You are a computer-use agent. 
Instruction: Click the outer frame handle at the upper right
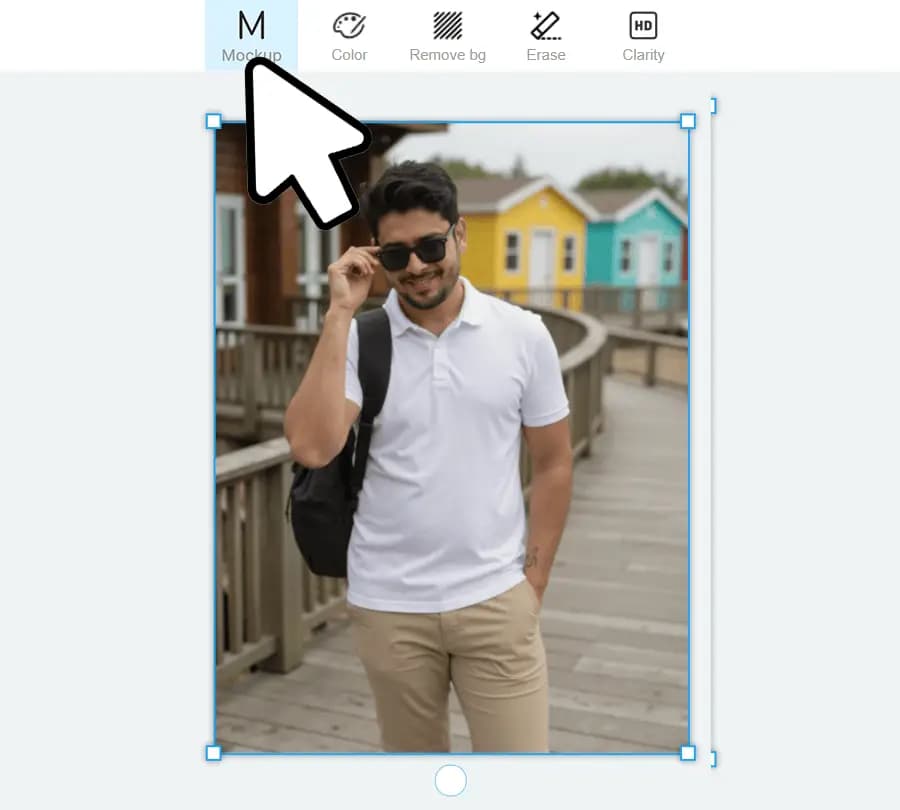pyautogui.click(x=712, y=105)
